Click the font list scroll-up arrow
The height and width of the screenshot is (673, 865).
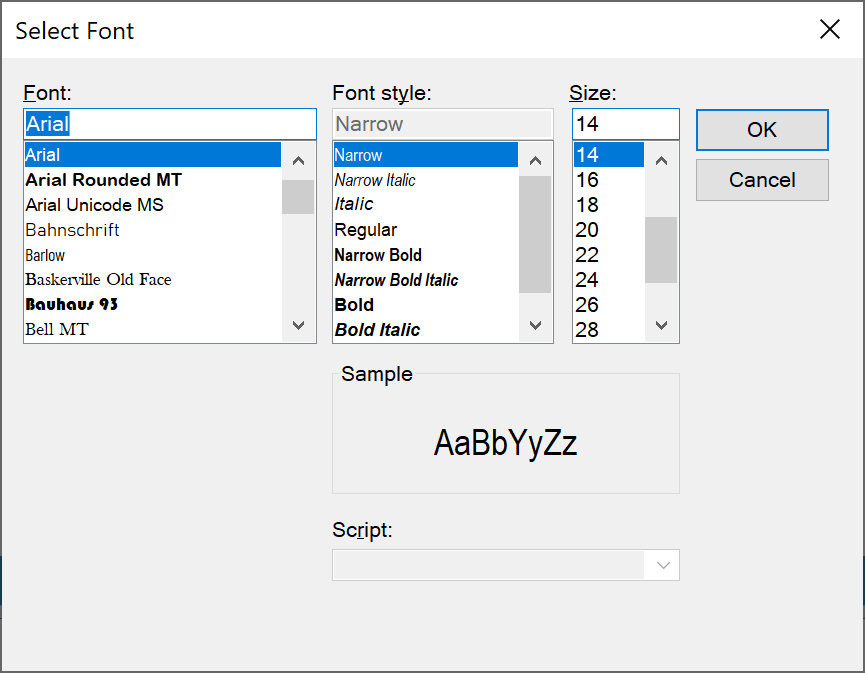[298, 161]
